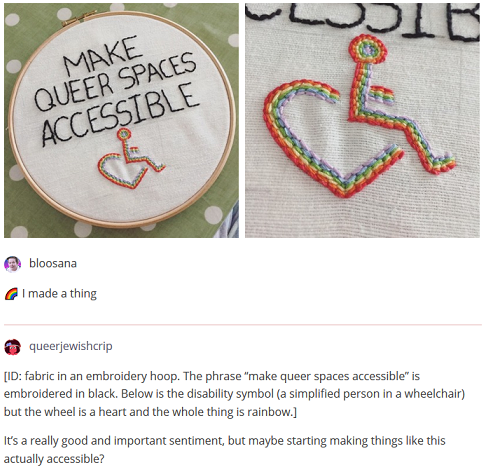This screenshot has width=484, height=471.
Task: Click the rainbow heart-shaped wheel in the close-up
Action: 333,139
